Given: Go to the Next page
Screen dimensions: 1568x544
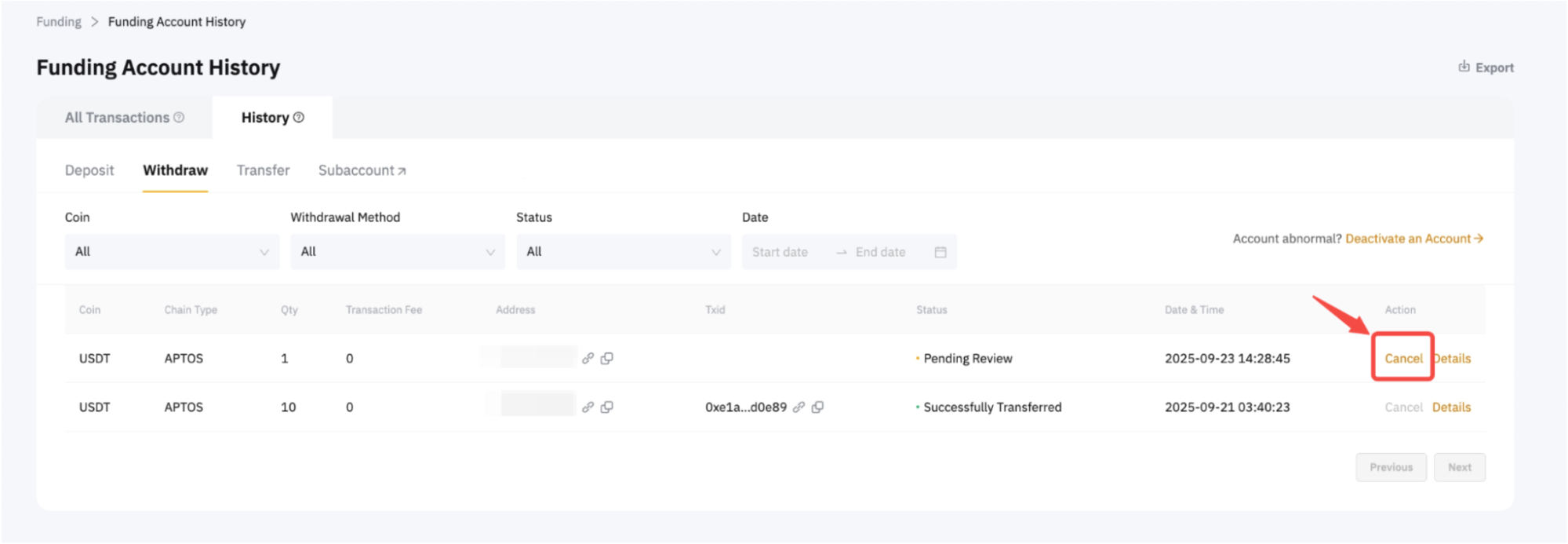Looking at the screenshot, I should (x=1459, y=467).
